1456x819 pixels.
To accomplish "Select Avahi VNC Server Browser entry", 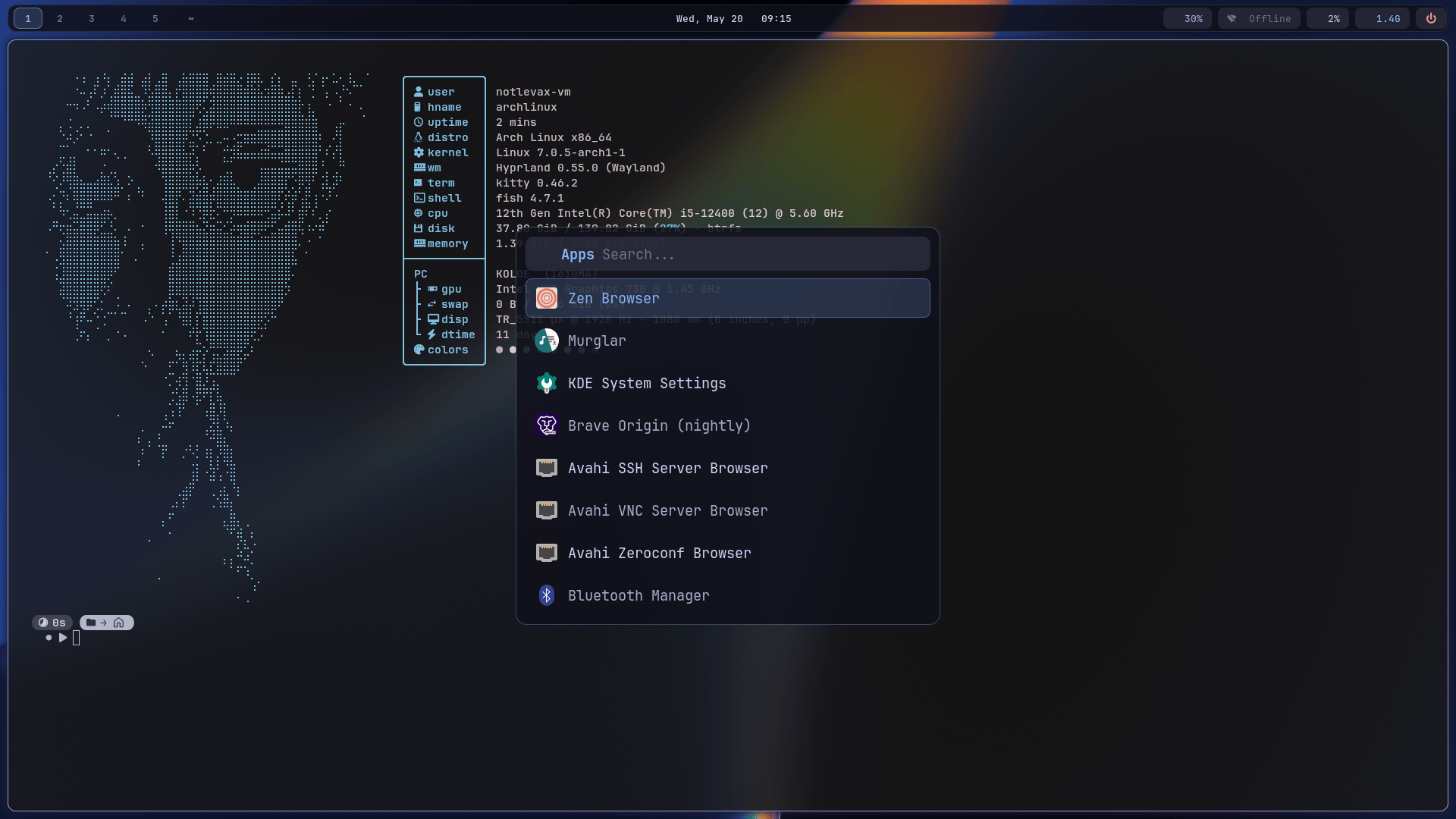I will point(728,510).
